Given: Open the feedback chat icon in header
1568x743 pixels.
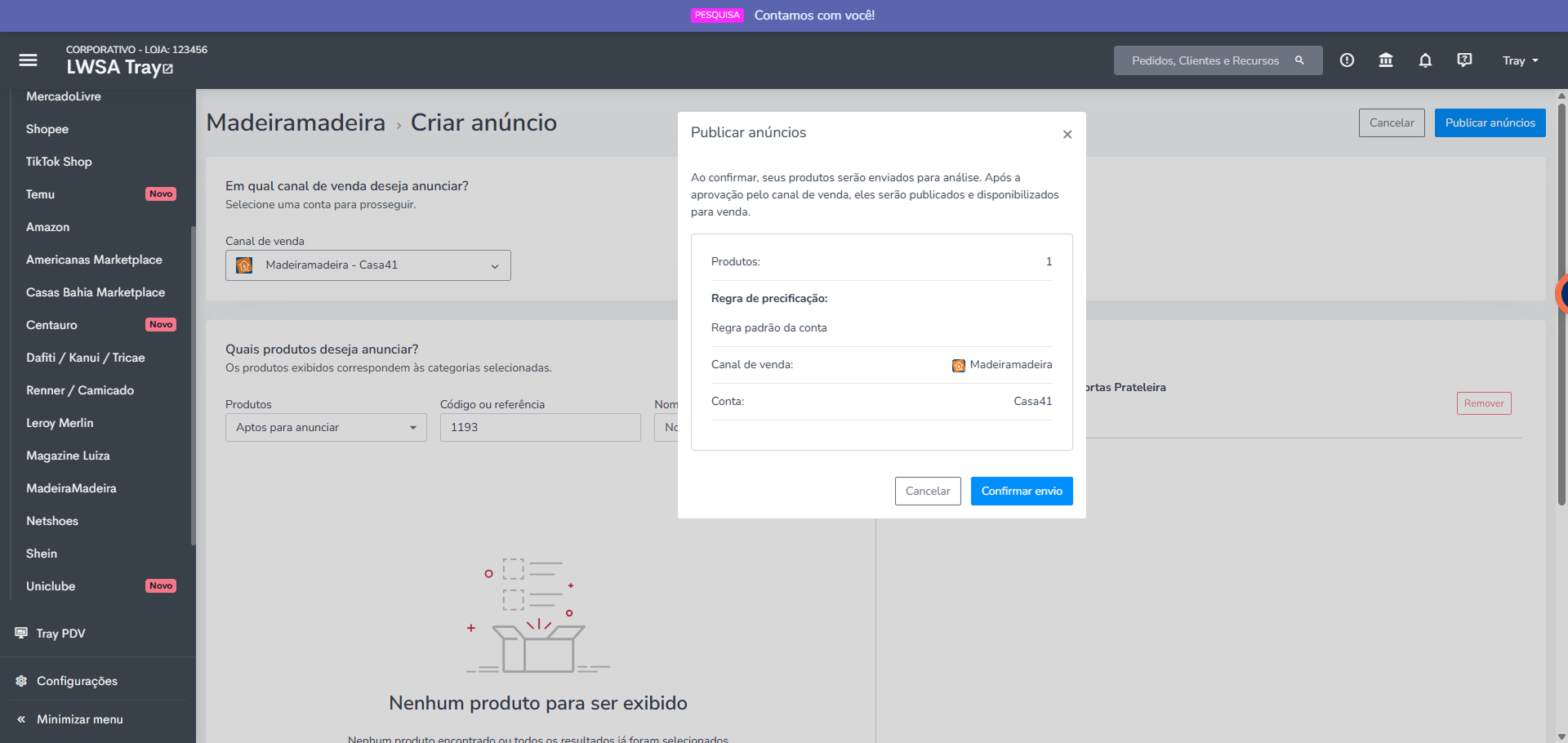Looking at the screenshot, I should [1464, 60].
